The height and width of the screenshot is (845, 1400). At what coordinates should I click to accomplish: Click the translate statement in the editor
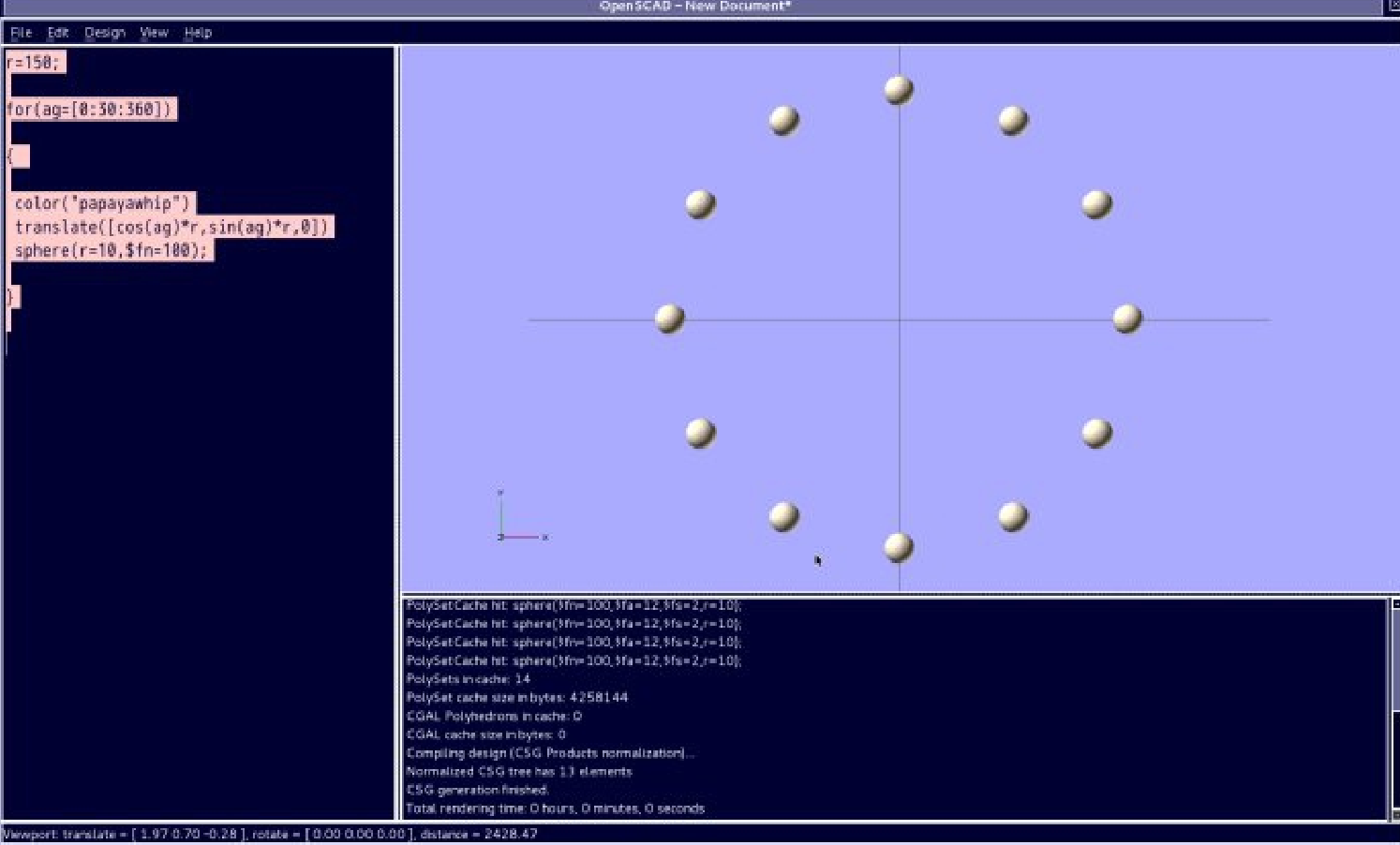pyautogui.click(x=172, y=227)
